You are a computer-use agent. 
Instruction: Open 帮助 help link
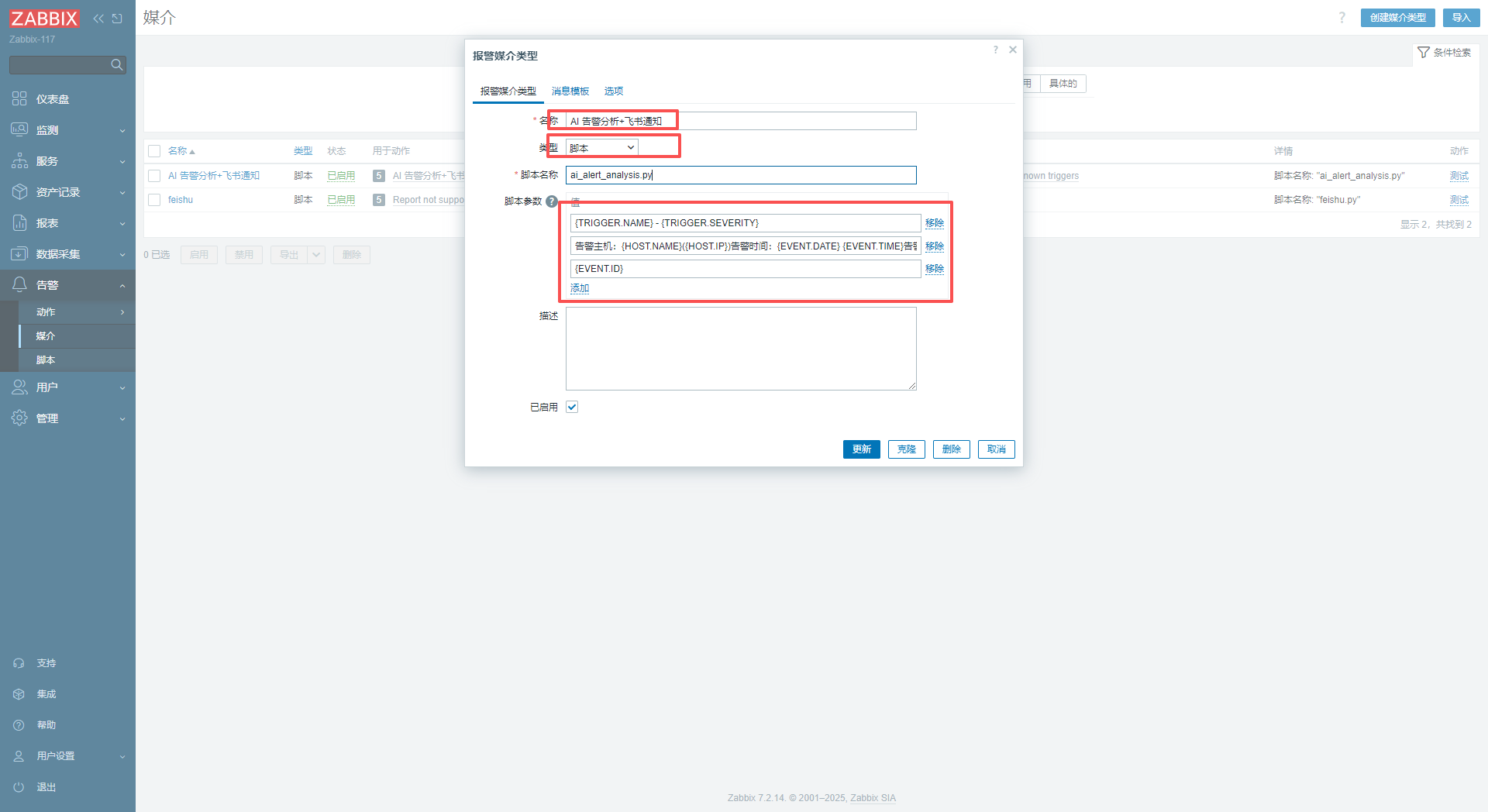[67, 725]
